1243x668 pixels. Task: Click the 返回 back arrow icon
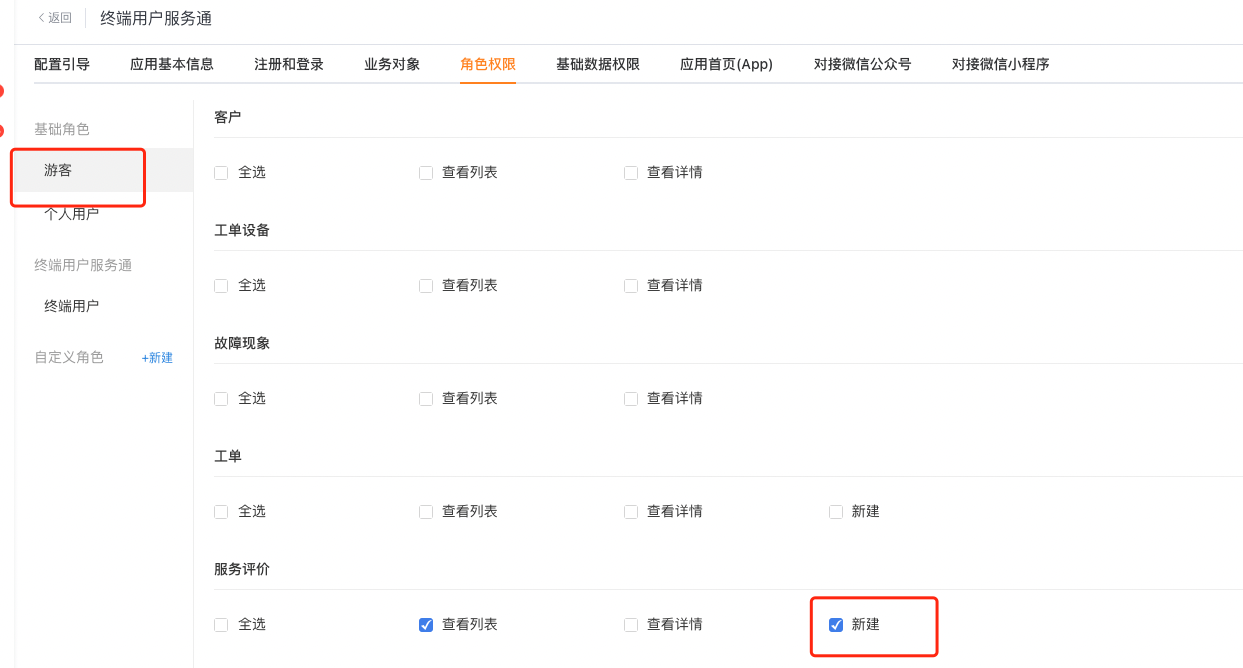(x=41, y=18)
